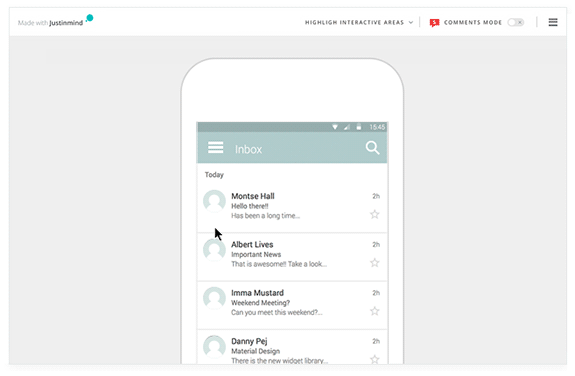Star the Montse Hall email
Screen dimensions: 575x376
[x=374, y=214]
